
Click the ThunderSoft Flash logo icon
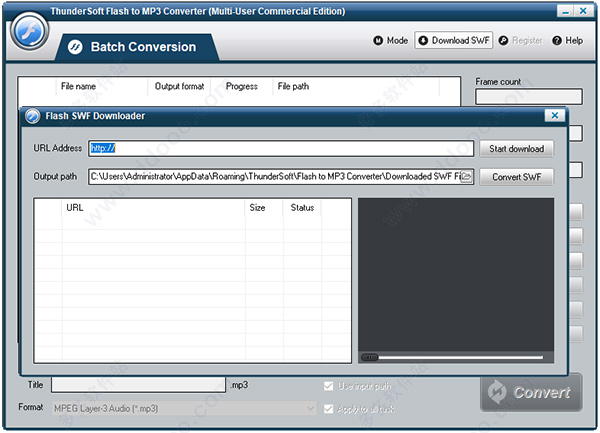29,31
